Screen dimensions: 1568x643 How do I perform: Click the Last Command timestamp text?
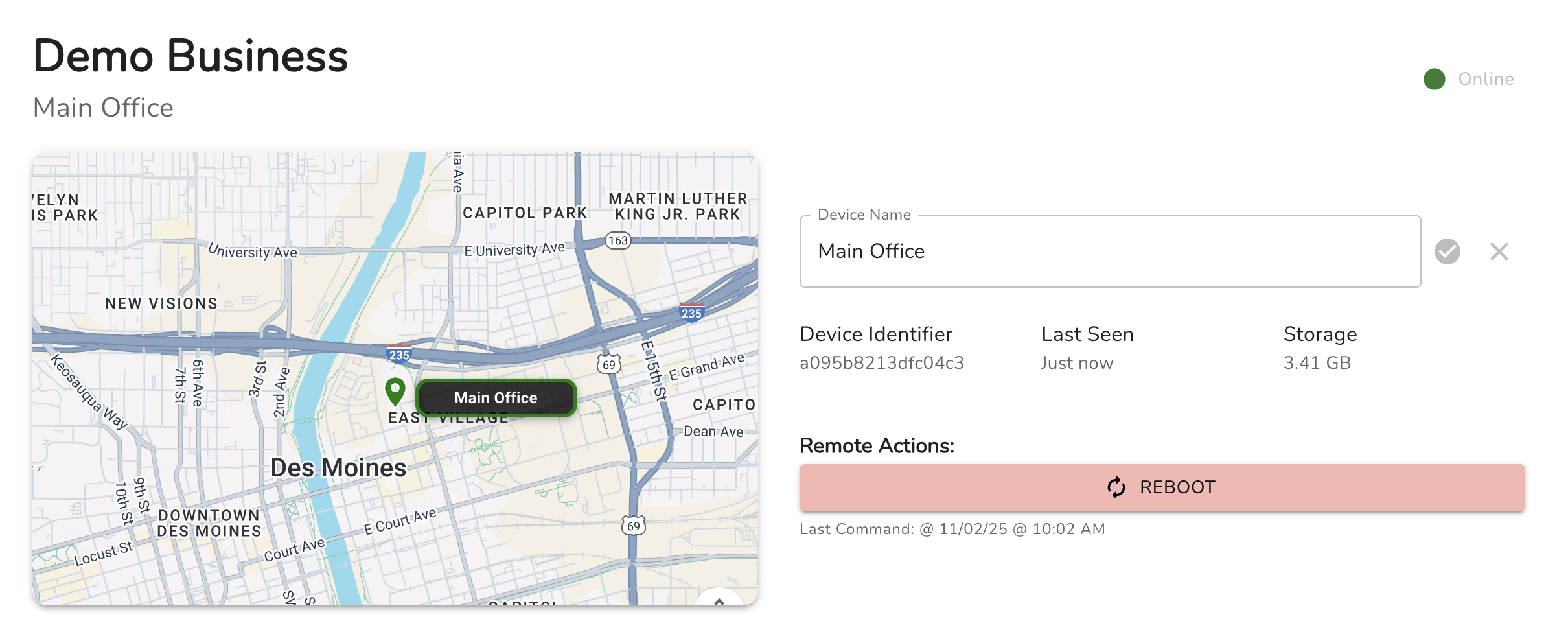[952, 529]
